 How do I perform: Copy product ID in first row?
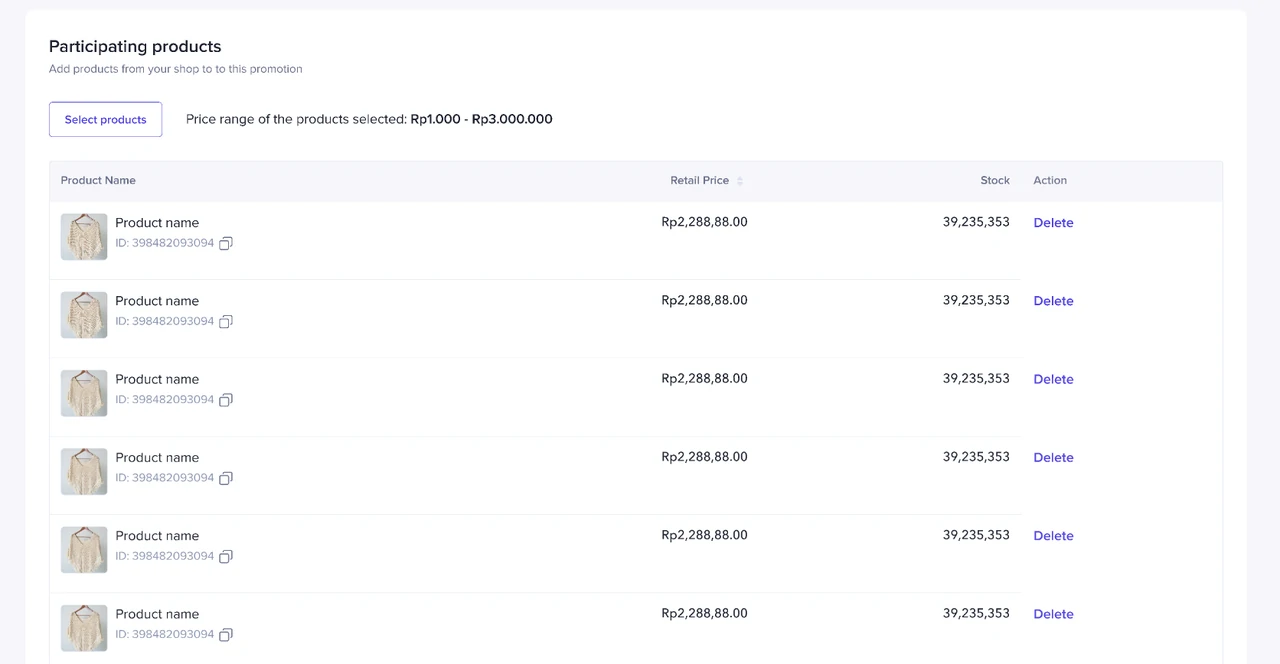pyautogui.click(x=226, y=243)
